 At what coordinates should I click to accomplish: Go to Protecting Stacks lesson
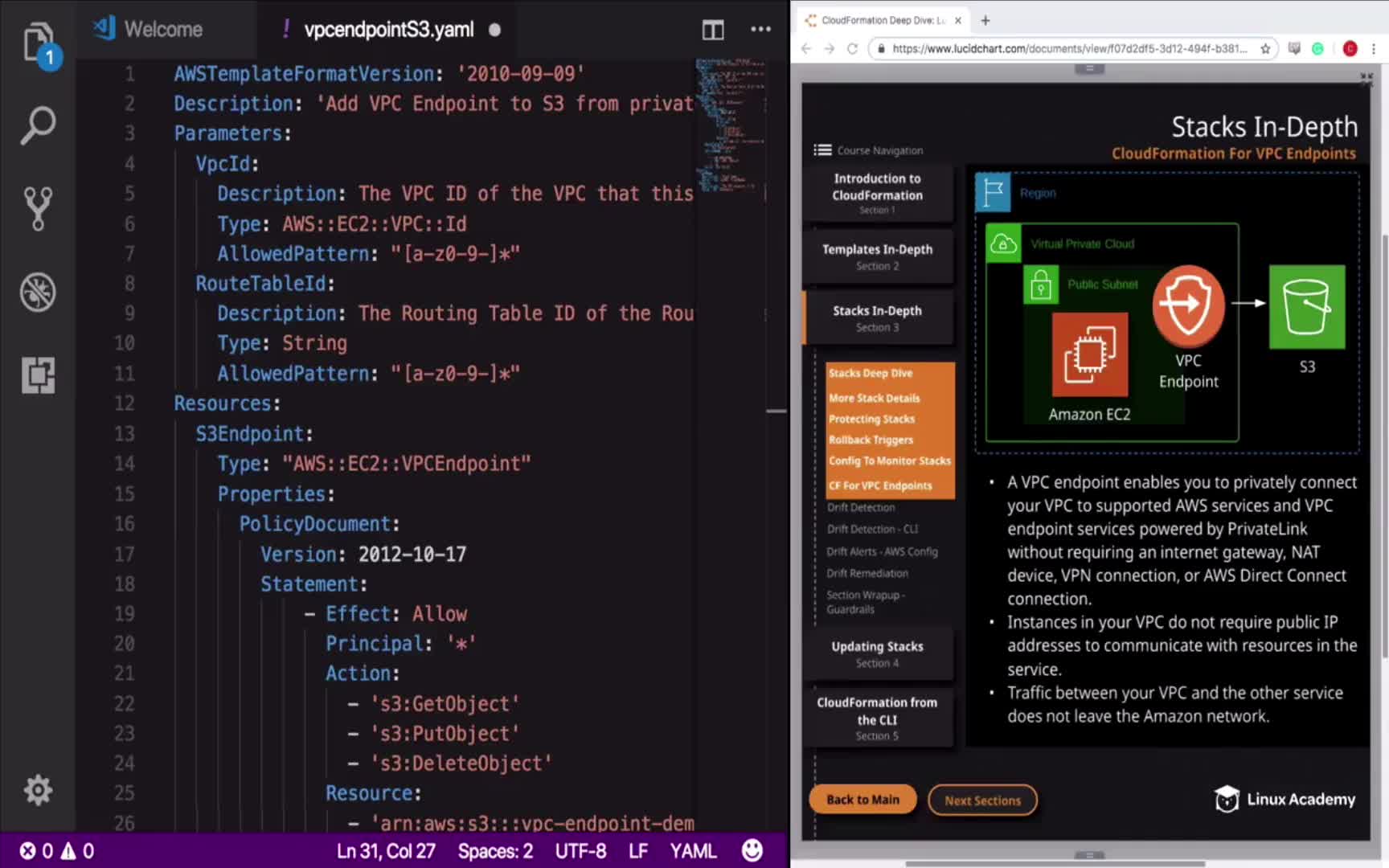pos(872,419)
